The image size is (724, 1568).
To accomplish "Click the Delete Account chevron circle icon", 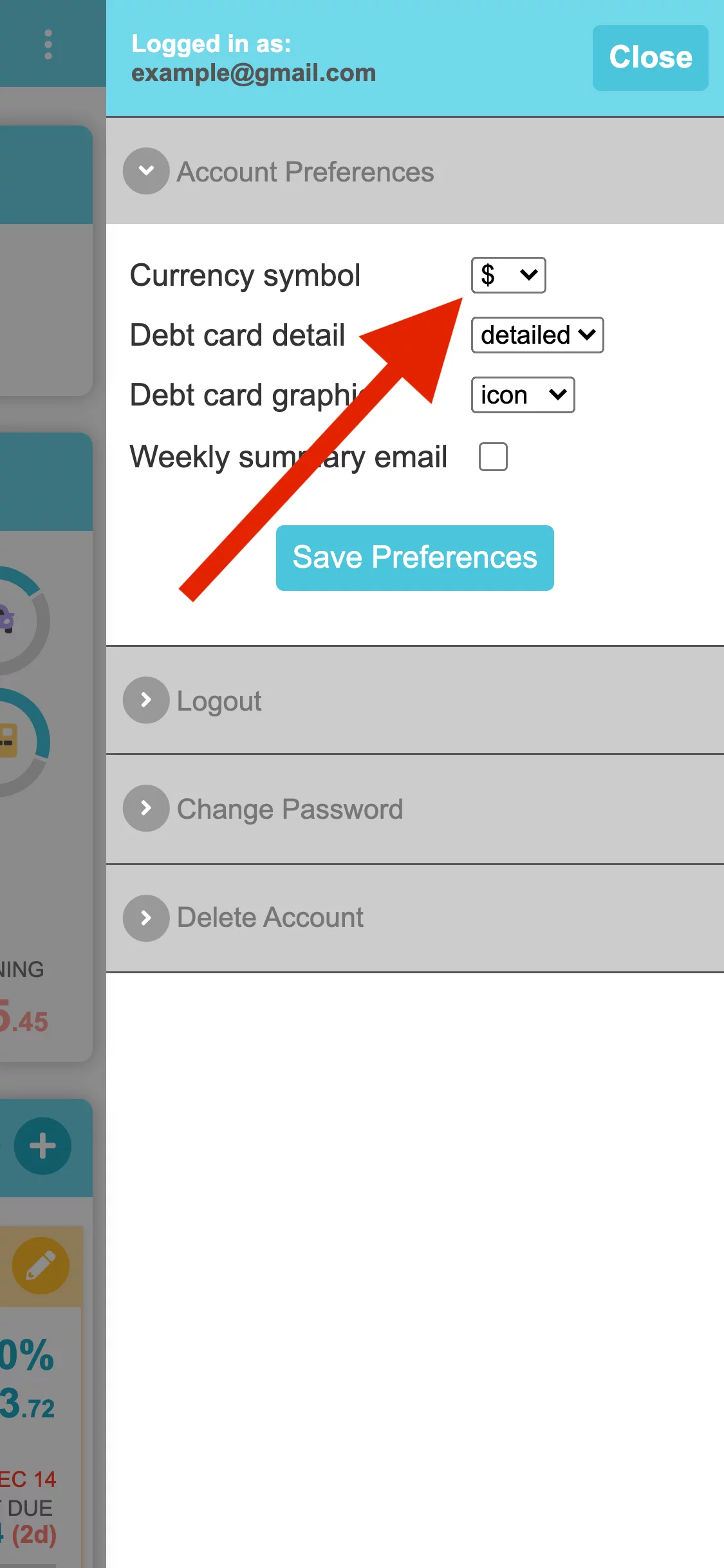I will [146, 918].
